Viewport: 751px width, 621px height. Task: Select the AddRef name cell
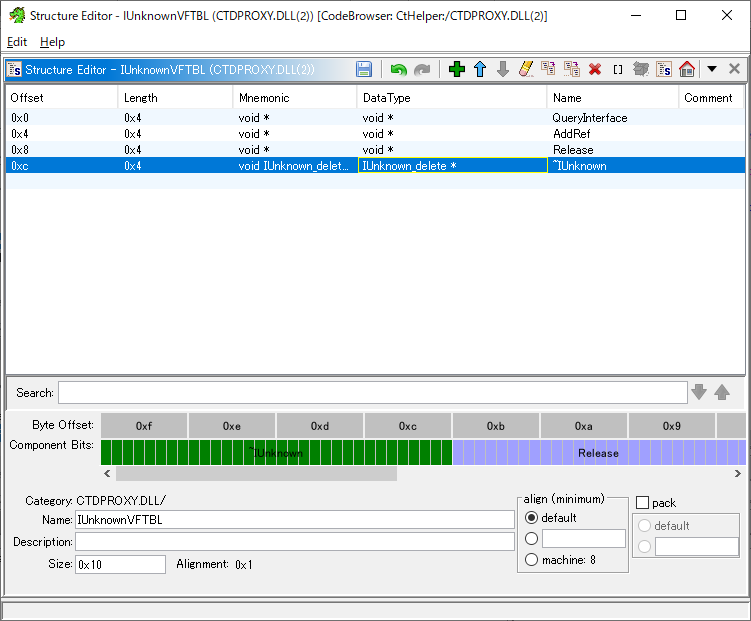[613, 134]
